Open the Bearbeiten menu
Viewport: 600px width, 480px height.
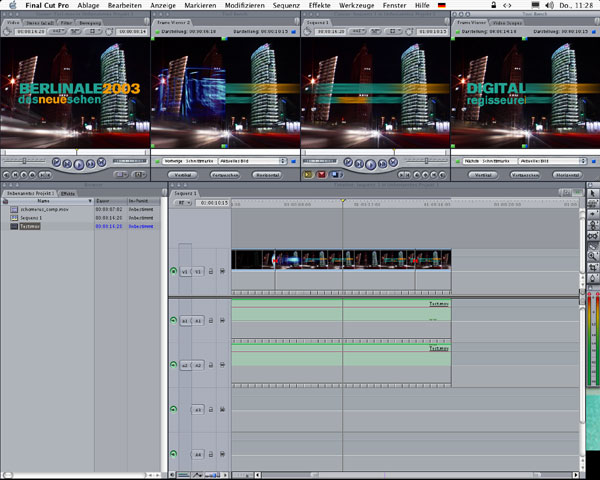coord(124,5)
